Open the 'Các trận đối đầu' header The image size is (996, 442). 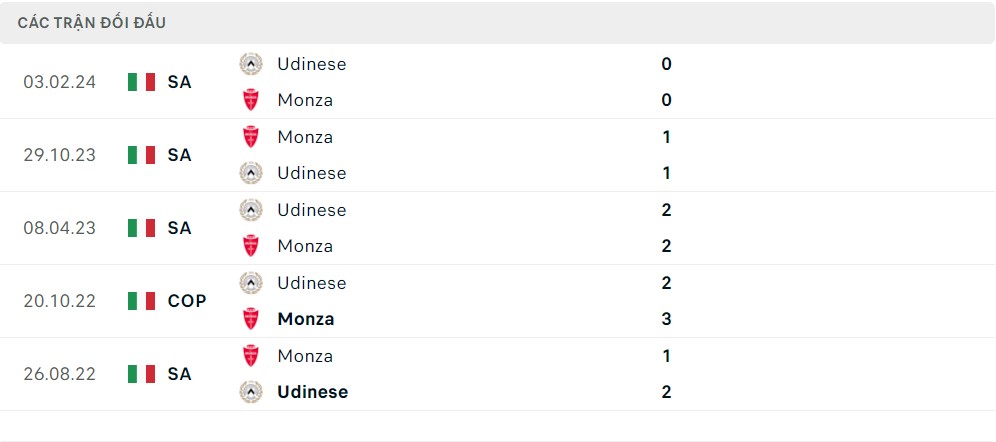[x=92, y=22]
